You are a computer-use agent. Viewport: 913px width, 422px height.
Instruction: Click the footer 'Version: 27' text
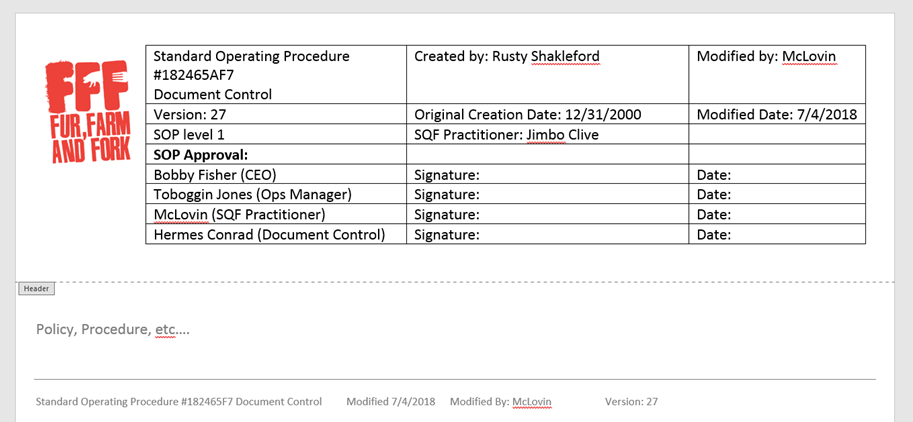631,402
